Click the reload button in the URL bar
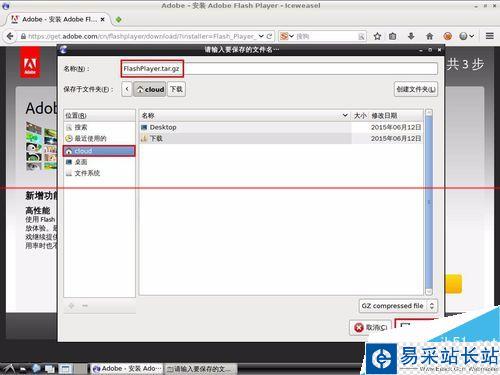Screen dimensions: 500x375 [x=269, y=36]
